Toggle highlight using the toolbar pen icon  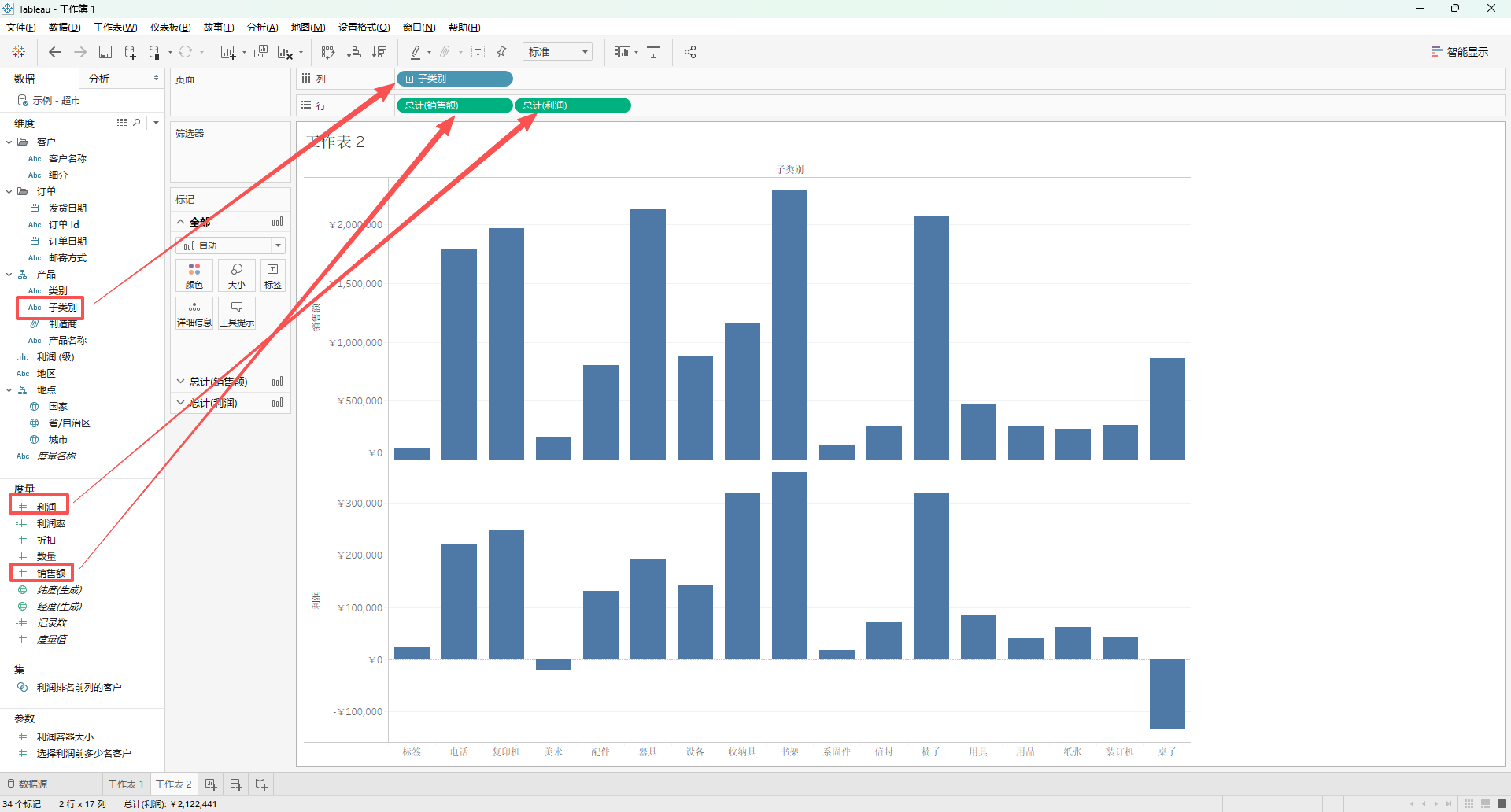416,52
